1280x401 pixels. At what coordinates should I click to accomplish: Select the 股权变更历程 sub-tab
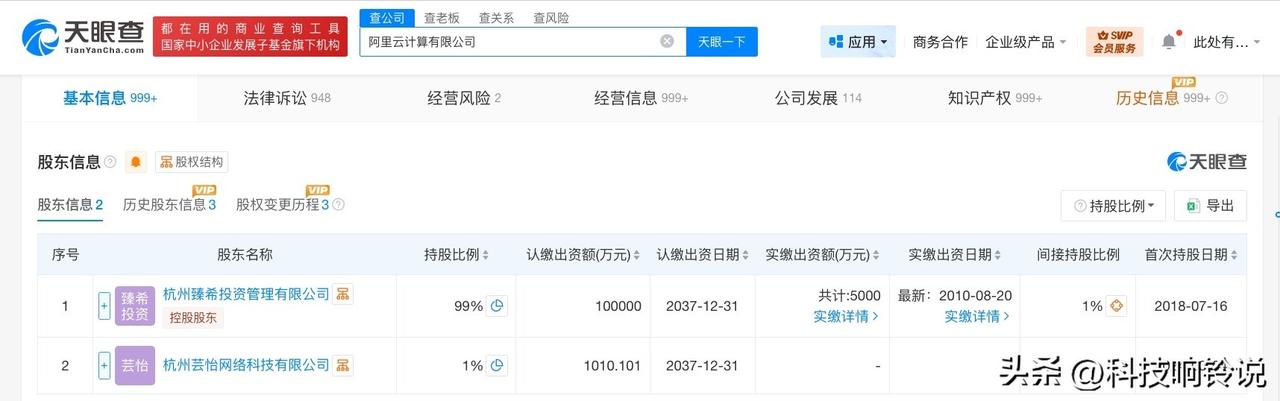(283, 205)
